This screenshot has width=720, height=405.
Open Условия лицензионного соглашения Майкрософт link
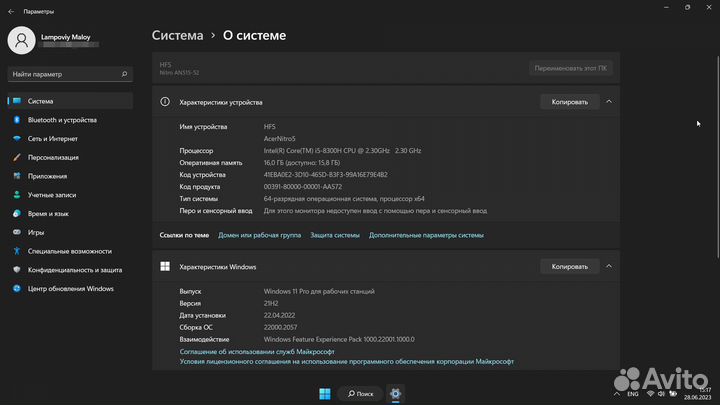click(347, 362)
